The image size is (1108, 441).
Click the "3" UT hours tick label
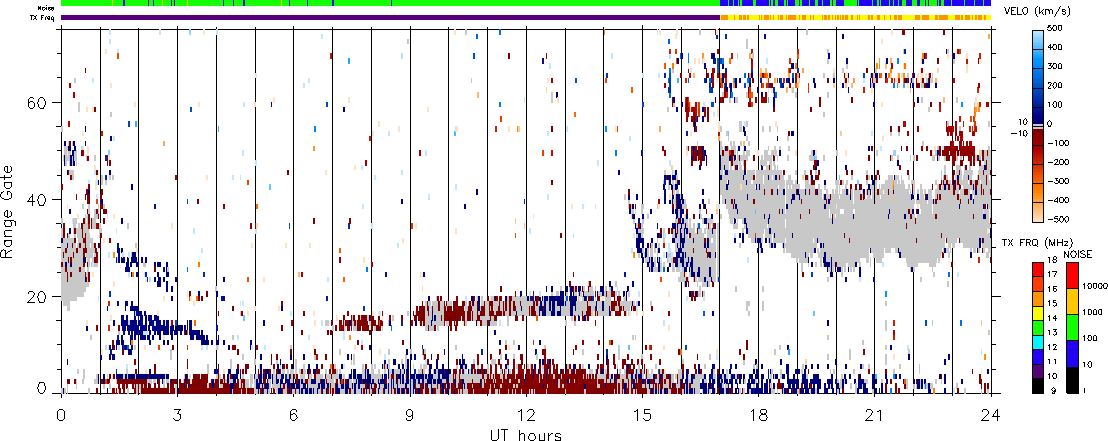coord(177,415)
